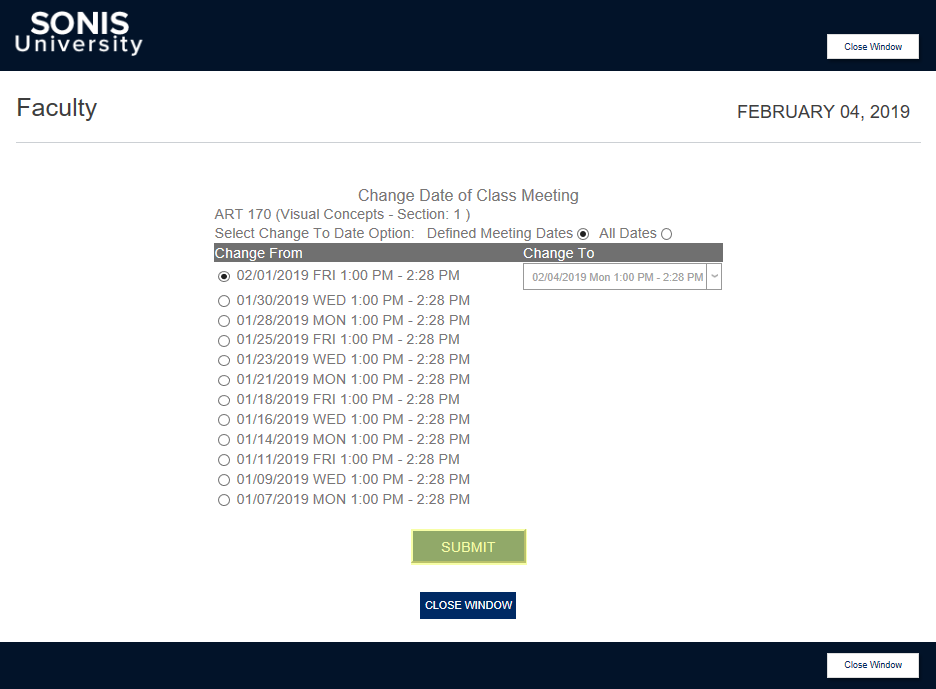Select the 01/30/2019 WED meeting date
The image size is (936, 689).
click(x=224, y=300)
